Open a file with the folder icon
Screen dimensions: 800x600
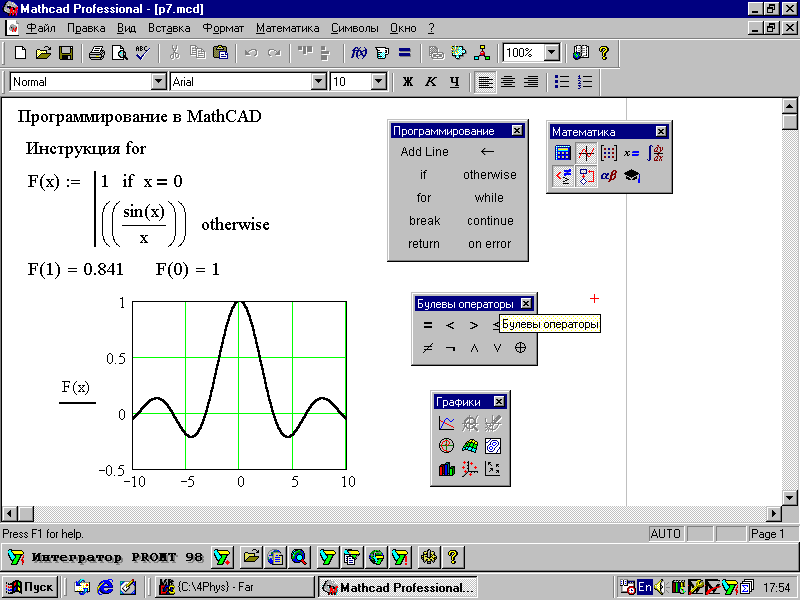[x=43, y=53]
